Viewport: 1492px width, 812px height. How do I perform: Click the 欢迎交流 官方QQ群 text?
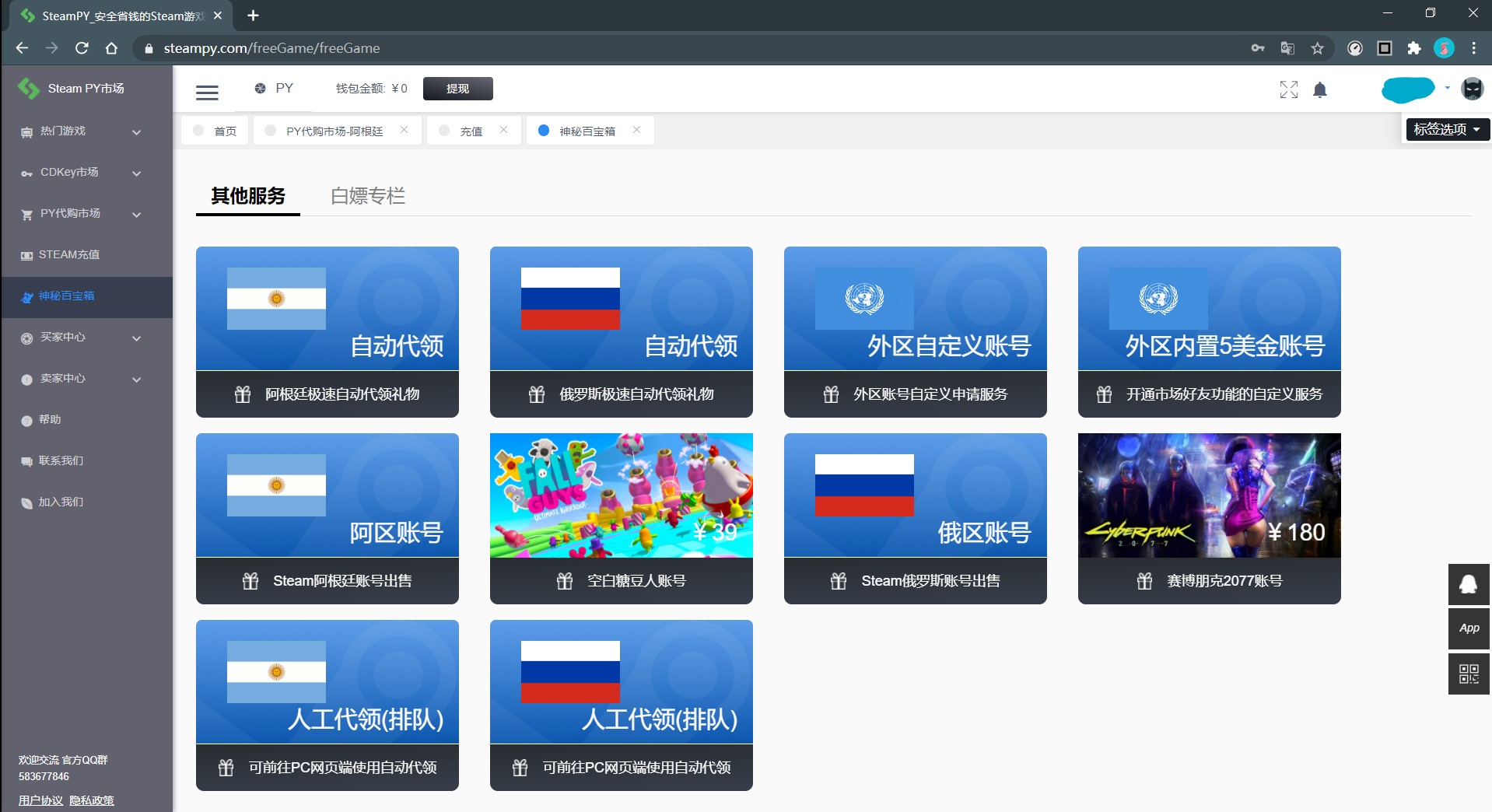coord(63,760)
